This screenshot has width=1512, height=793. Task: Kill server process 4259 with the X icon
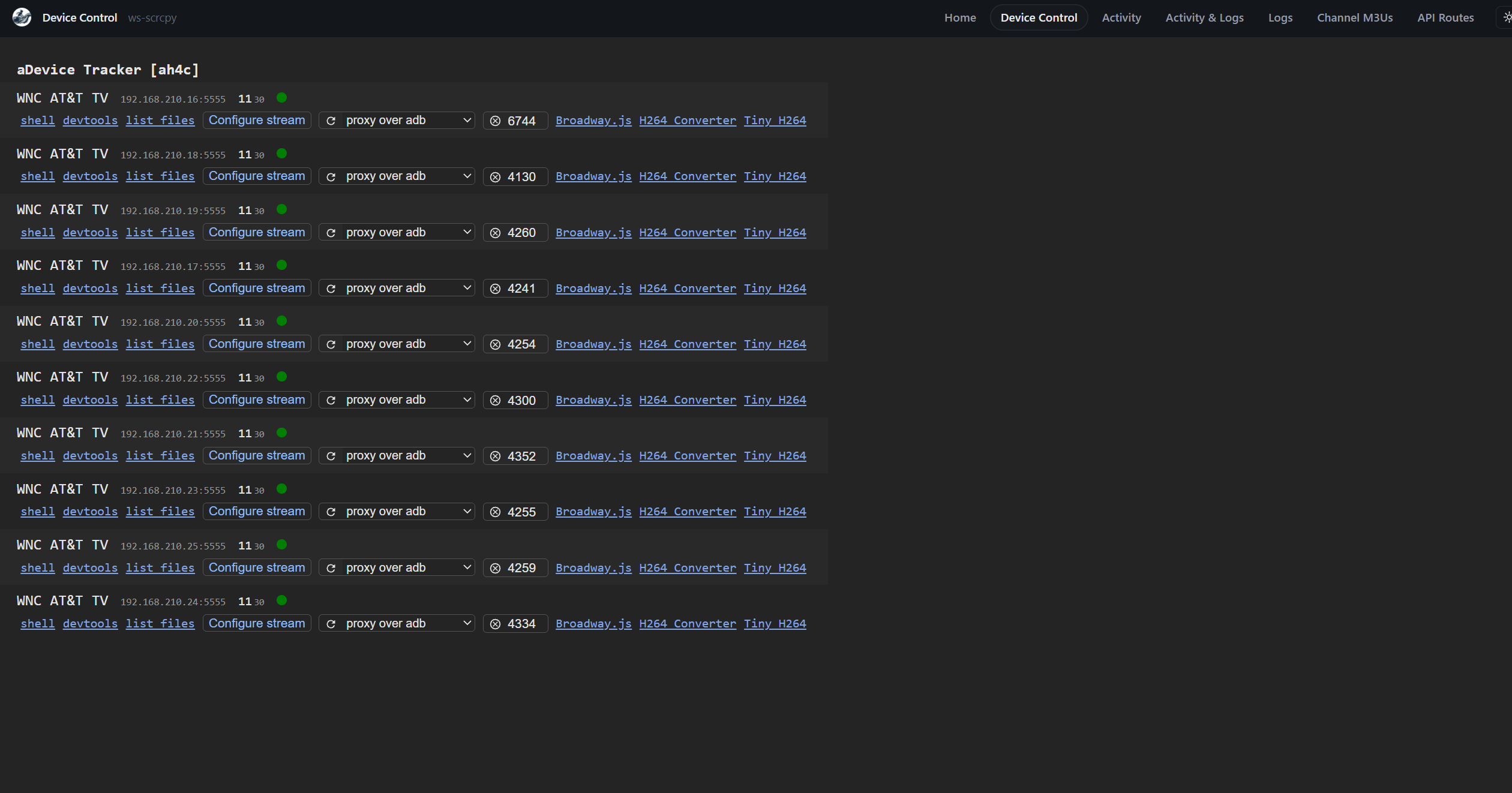495,568
